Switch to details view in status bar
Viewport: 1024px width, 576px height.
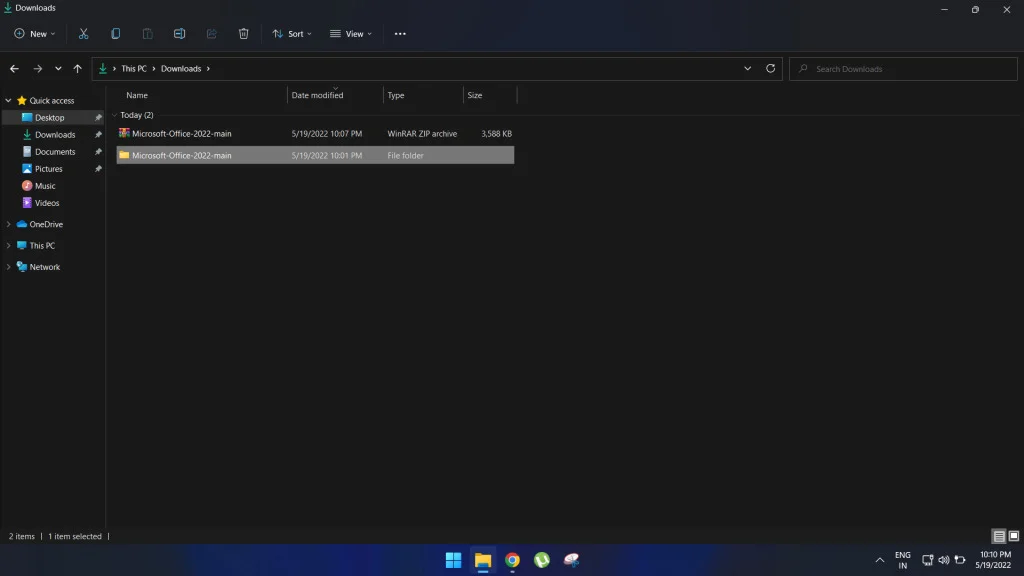[999, 536]
